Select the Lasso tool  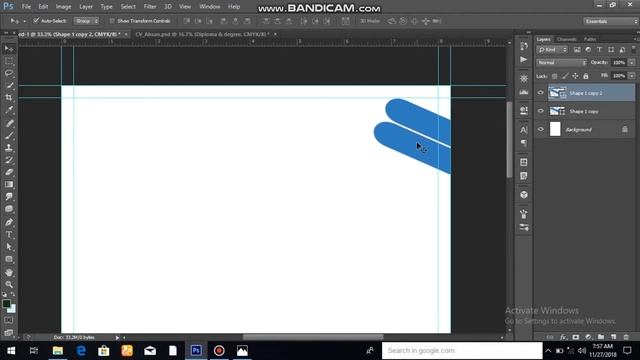point(9,73)
